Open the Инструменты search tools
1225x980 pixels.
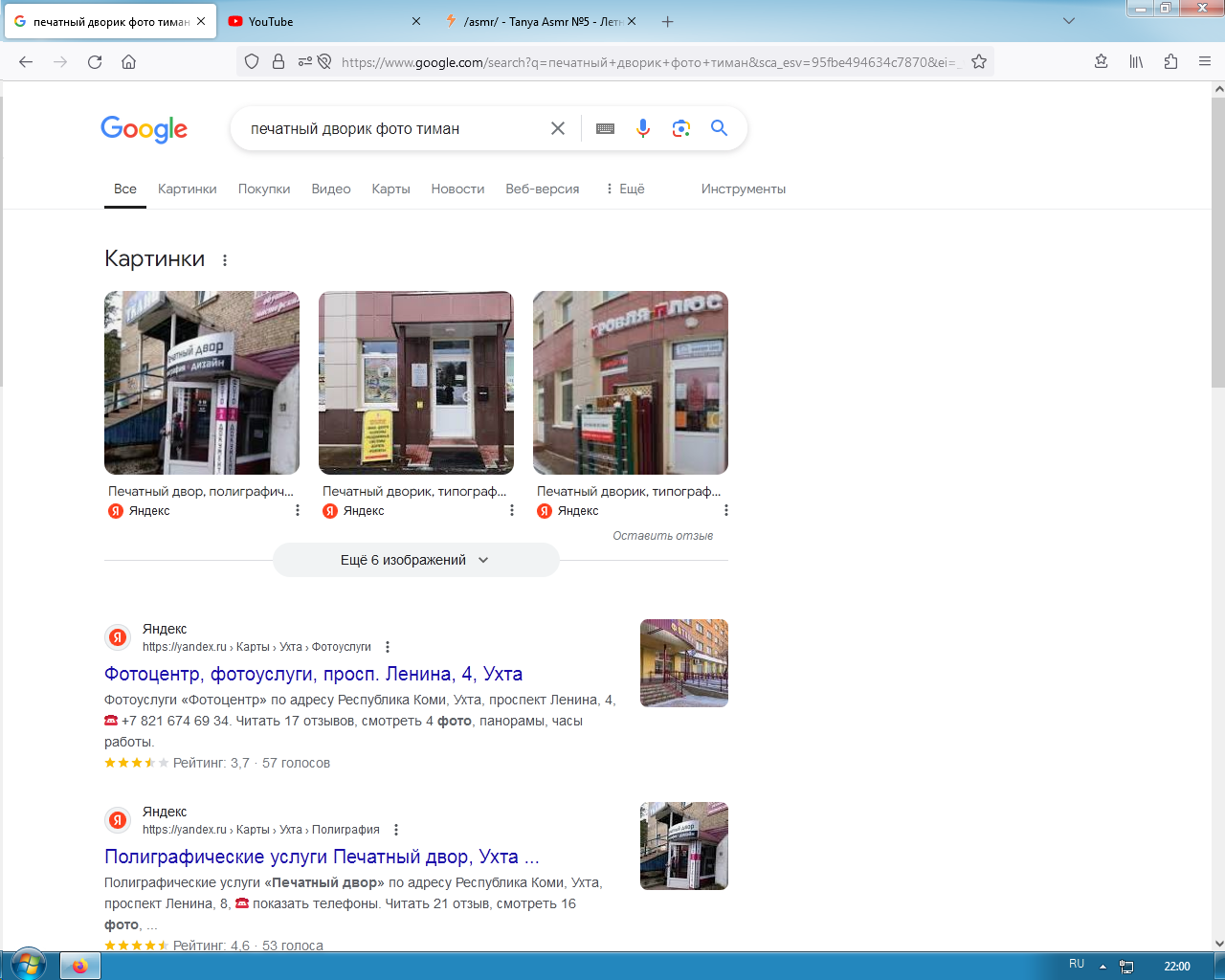click(744, 189)
